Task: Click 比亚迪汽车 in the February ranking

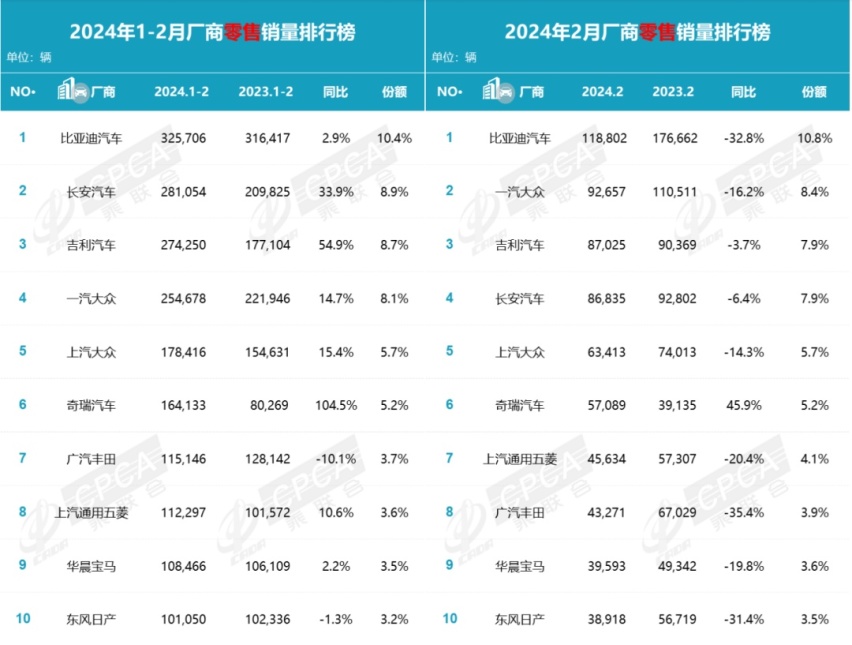Action: [x=519, y=138]
